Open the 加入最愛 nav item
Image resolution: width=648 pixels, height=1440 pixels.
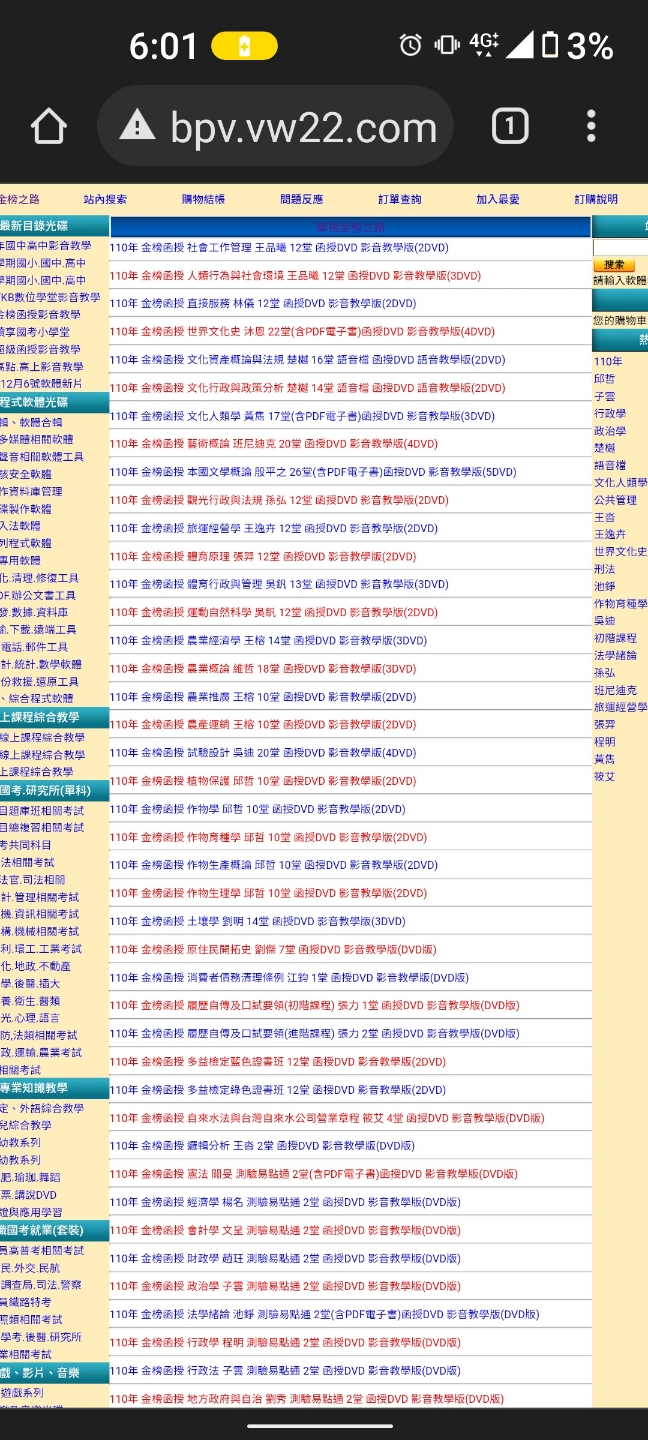(498, 200)
